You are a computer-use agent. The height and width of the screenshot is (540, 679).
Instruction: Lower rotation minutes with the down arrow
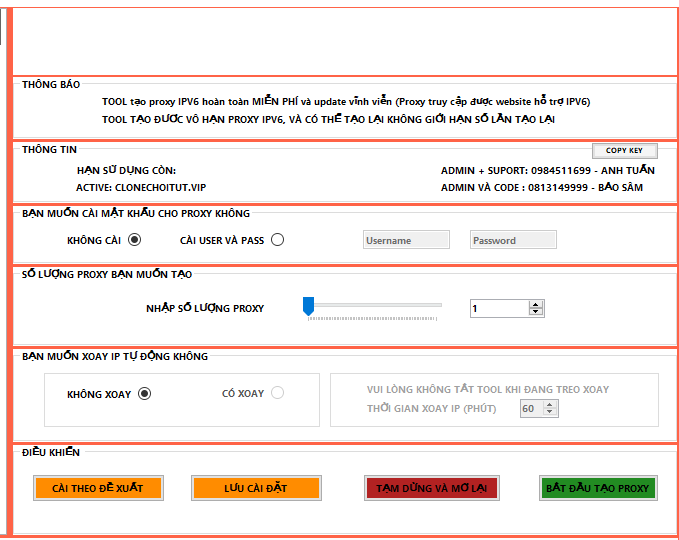click(550, 413)
